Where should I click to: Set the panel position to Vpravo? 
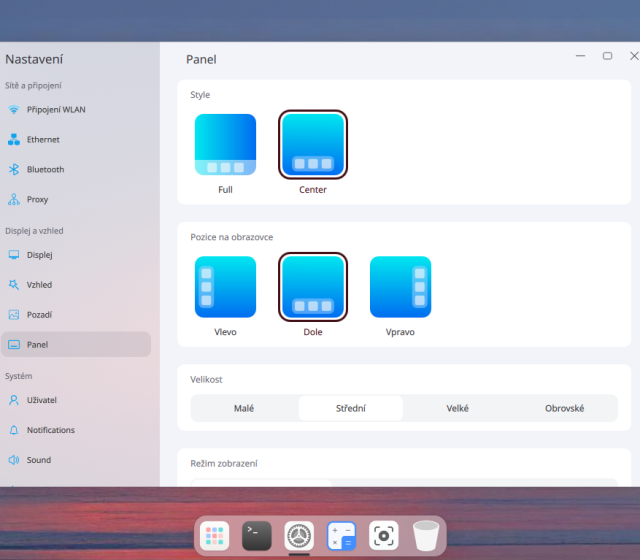pyautogui.click(x=400, y=288)
